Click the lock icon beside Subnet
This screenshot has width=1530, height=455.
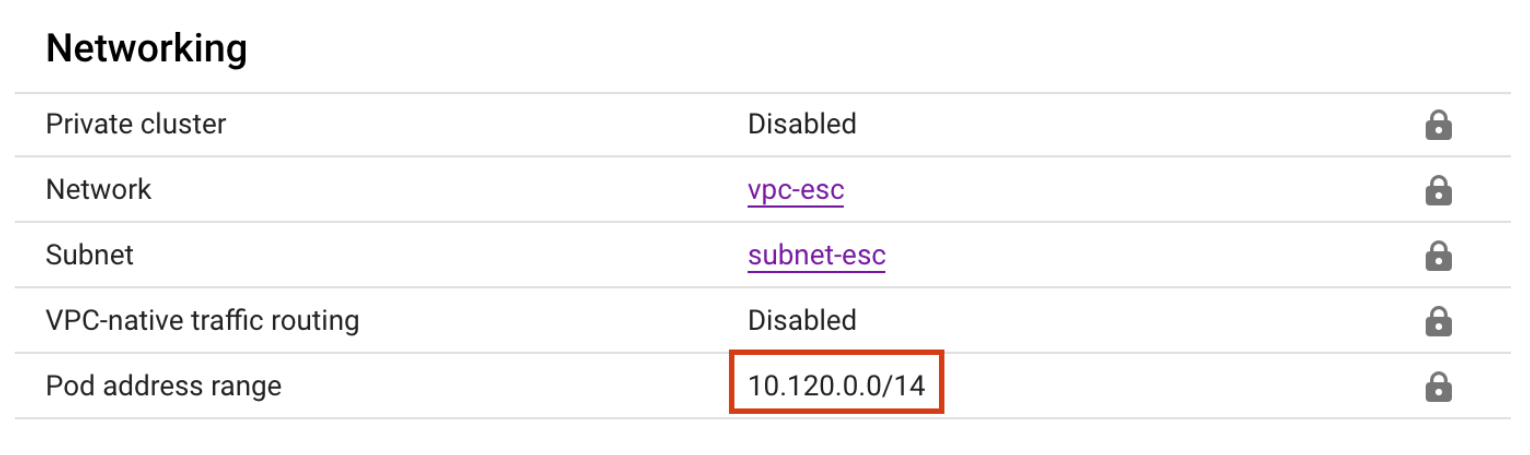point(1438,255)
